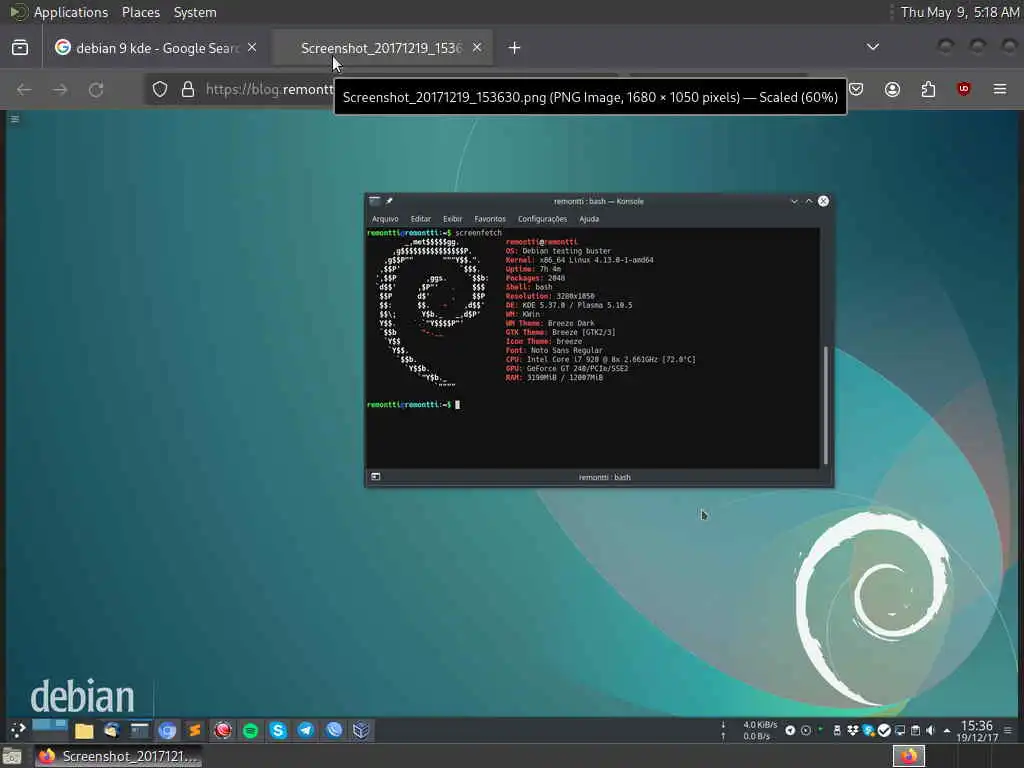Open Firefox View from the tab bar
The height and width of the screenshot is (768, 1024).
point(20,48)
